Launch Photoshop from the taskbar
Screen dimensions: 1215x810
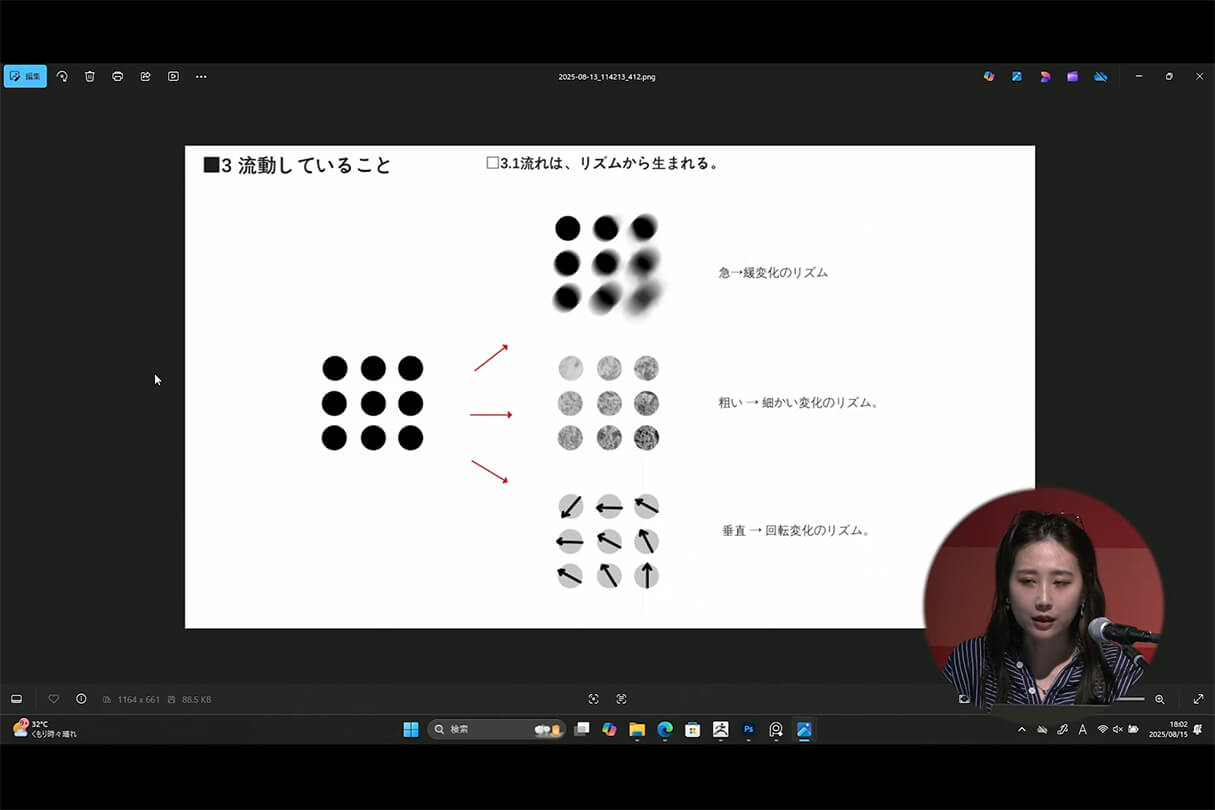click(x=748, y=729)
